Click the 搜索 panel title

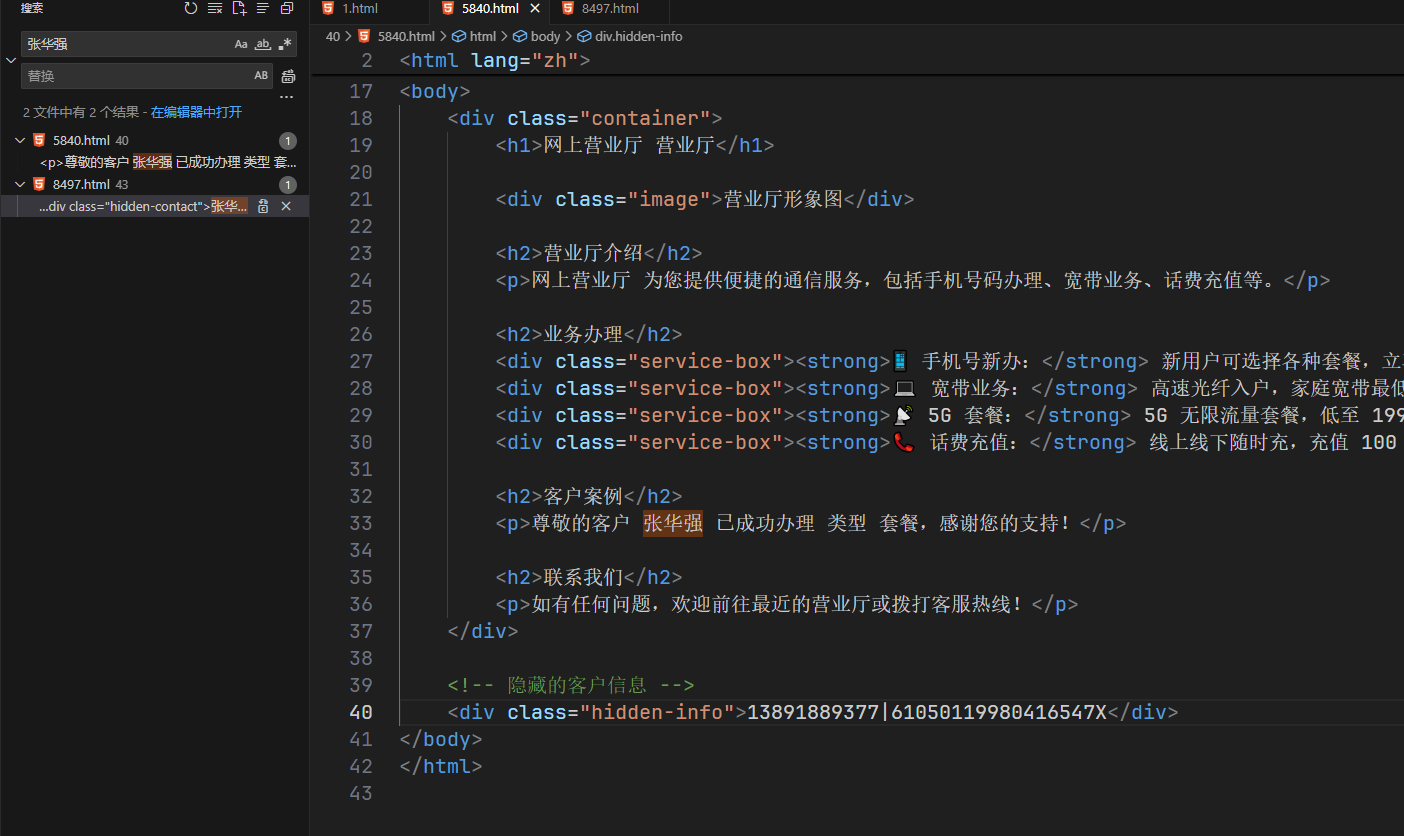32,8
